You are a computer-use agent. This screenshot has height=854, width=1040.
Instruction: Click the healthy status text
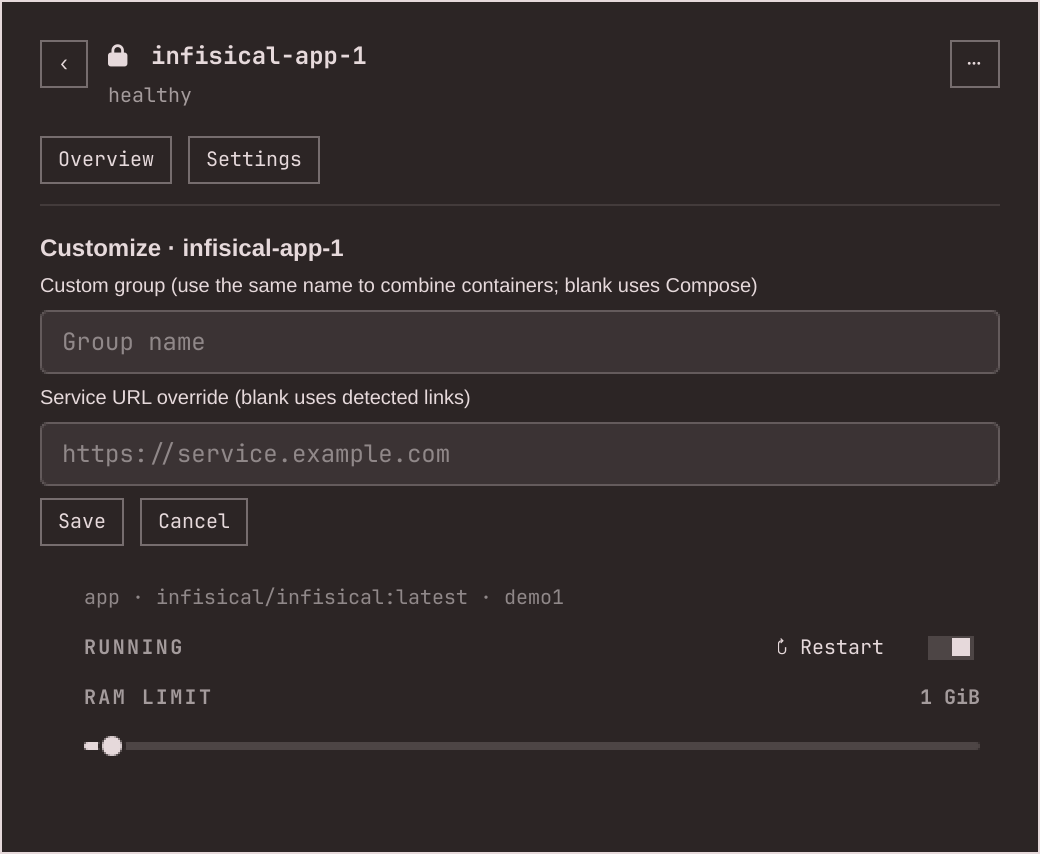pos(150,95)
